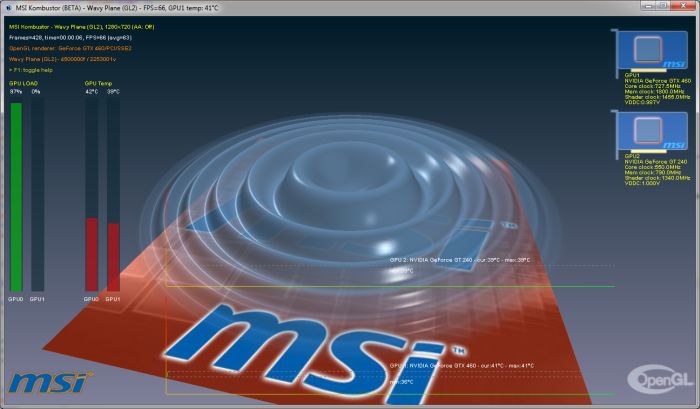Image resolution: width=700 pixels, height=409 pixels.
Task: Click the Kombustor app icon in title bar
Action: [x=9, y=8]
